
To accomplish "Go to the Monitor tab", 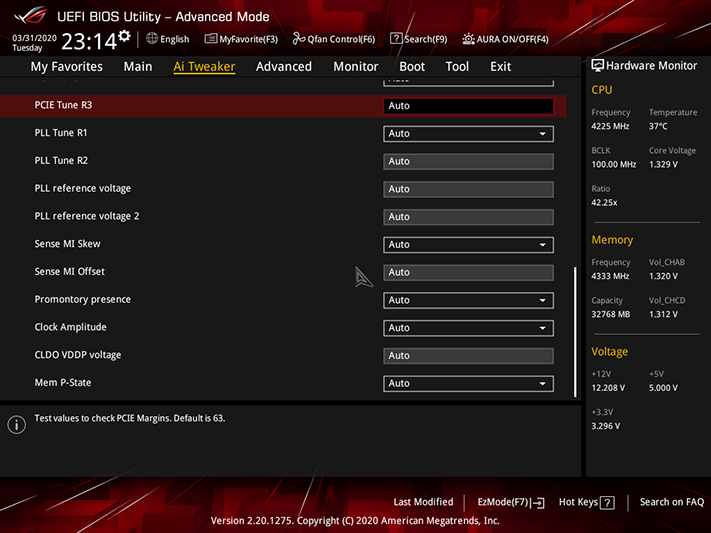I will (356, 67).
